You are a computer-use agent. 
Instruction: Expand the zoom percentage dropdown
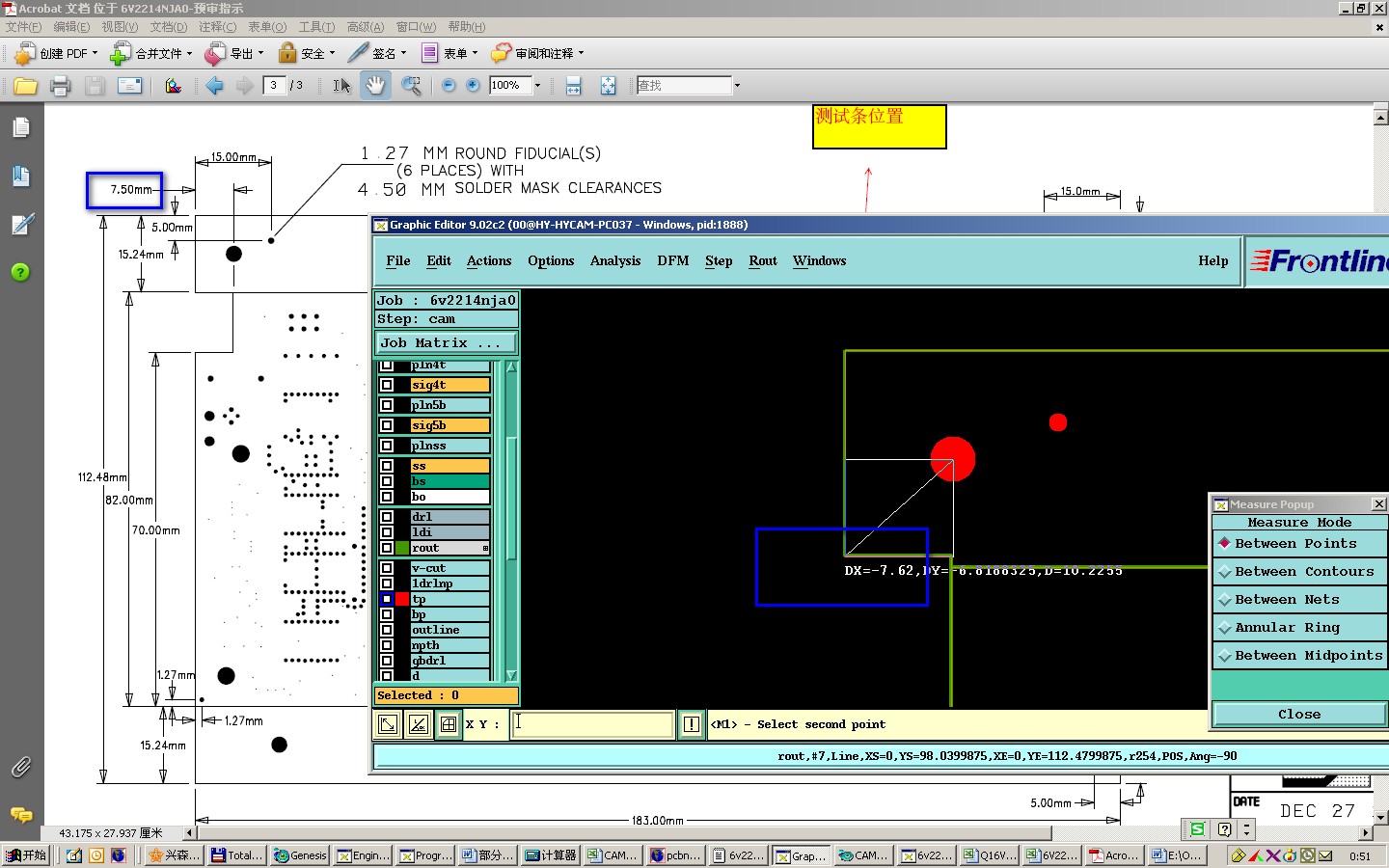537,86
